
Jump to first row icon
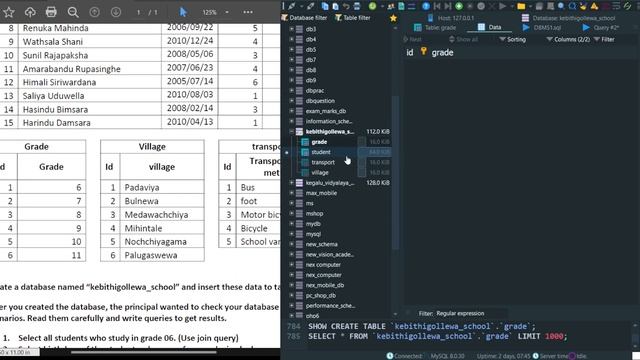click(x=437, y=6)
